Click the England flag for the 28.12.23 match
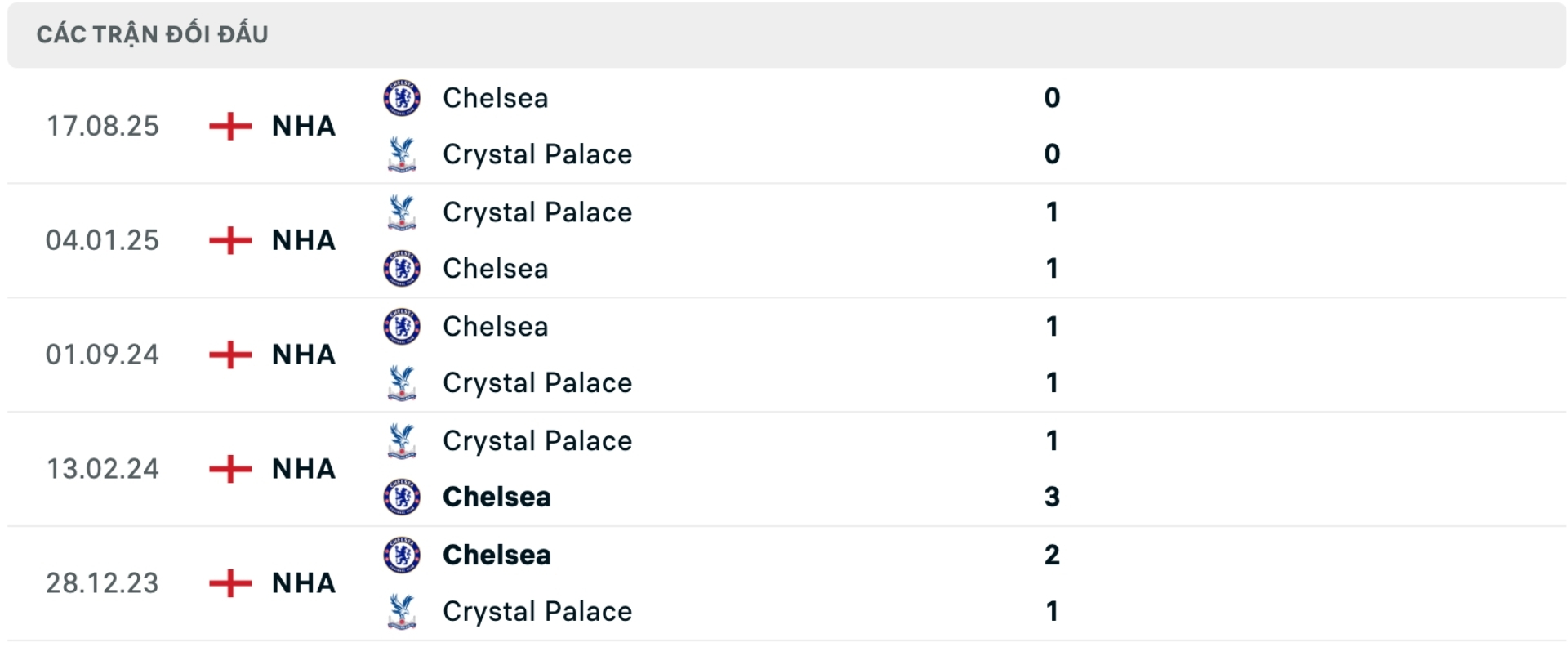The image size is (1568, 647). click(231, 582)
